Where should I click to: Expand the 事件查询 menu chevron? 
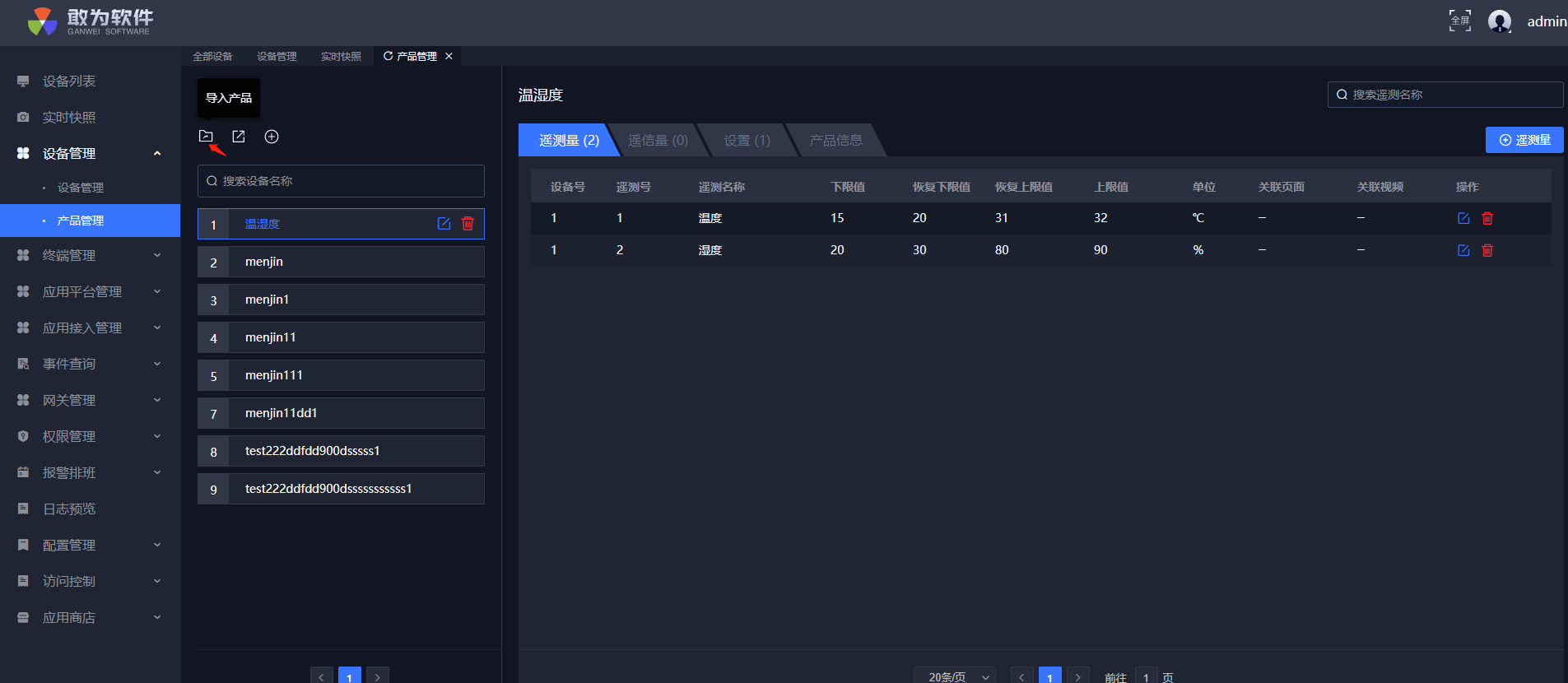(157, 365)
